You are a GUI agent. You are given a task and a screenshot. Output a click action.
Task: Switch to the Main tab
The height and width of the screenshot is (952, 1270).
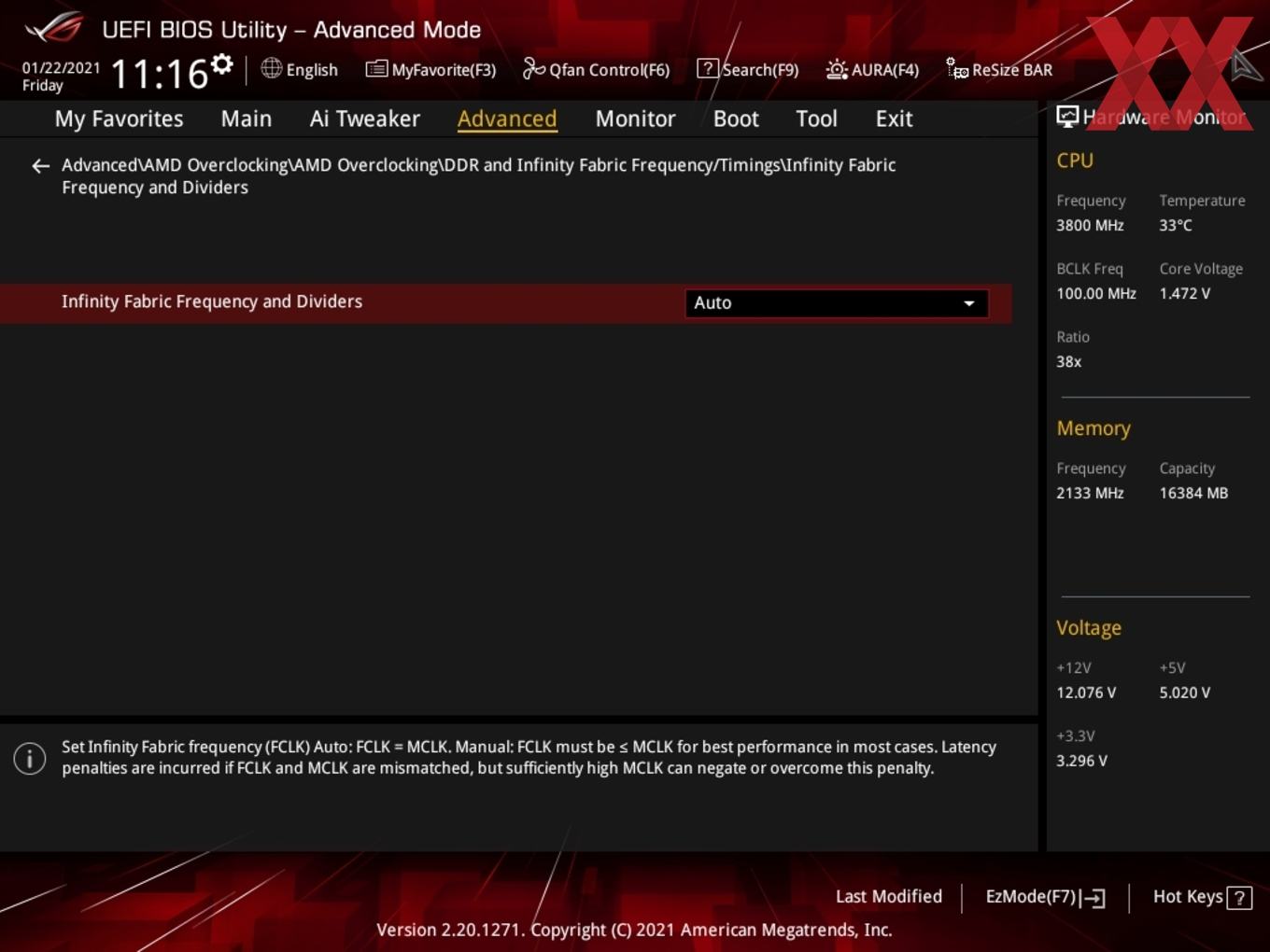point(247,119)
